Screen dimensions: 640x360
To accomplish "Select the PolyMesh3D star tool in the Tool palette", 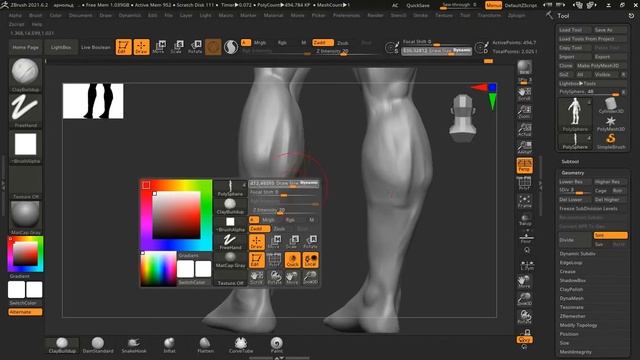I will (x=611, y=123).
